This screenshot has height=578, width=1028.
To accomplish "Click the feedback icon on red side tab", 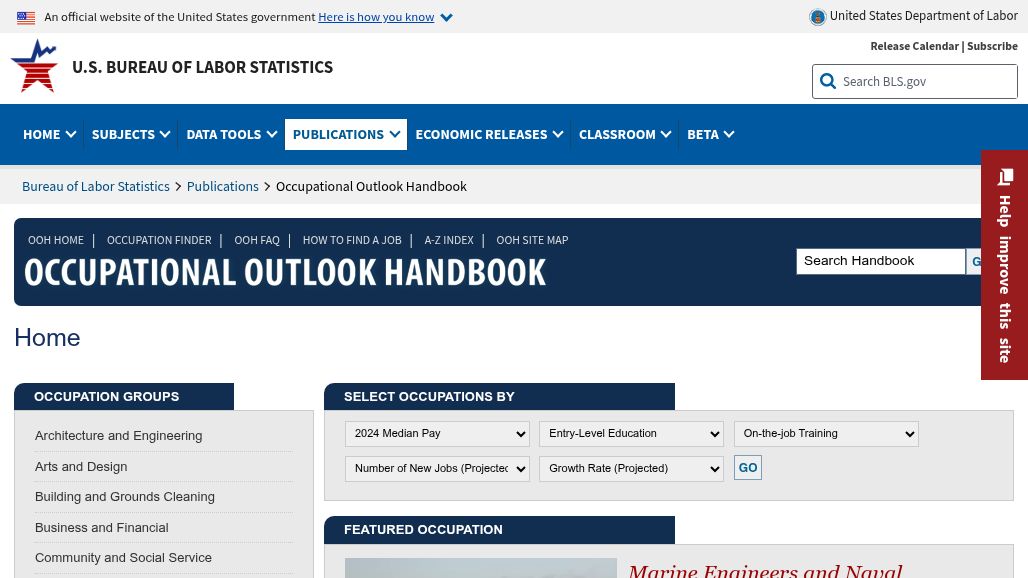I will click(1005, 177).
